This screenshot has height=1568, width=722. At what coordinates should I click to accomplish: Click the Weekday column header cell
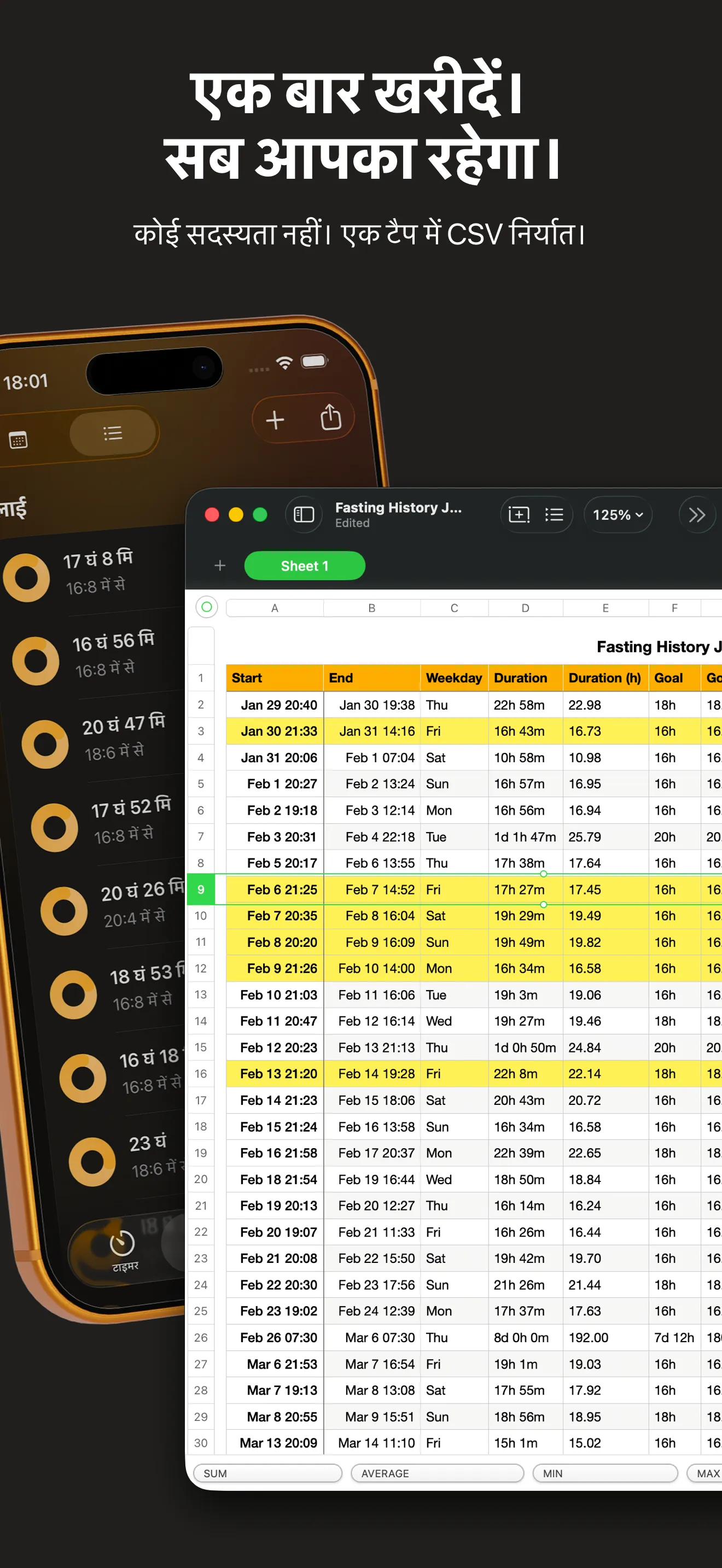tap(454, 678)
